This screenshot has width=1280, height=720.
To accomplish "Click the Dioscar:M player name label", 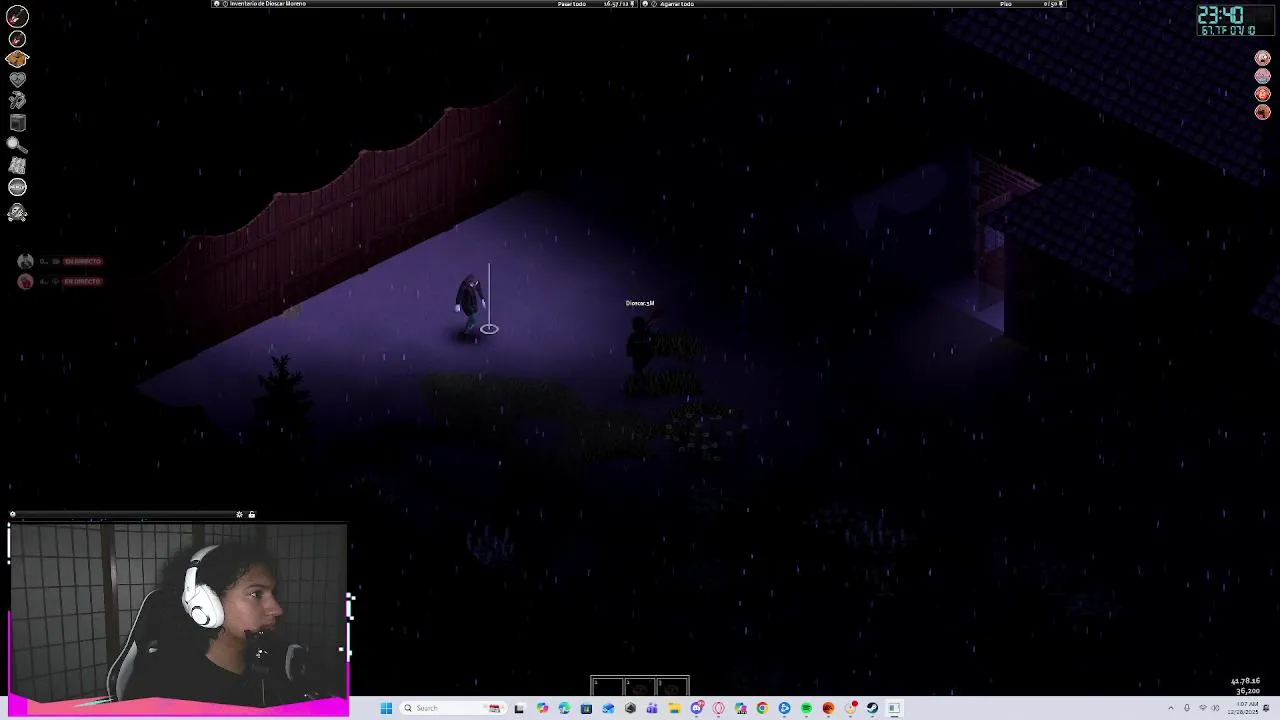I will point(640,303).
